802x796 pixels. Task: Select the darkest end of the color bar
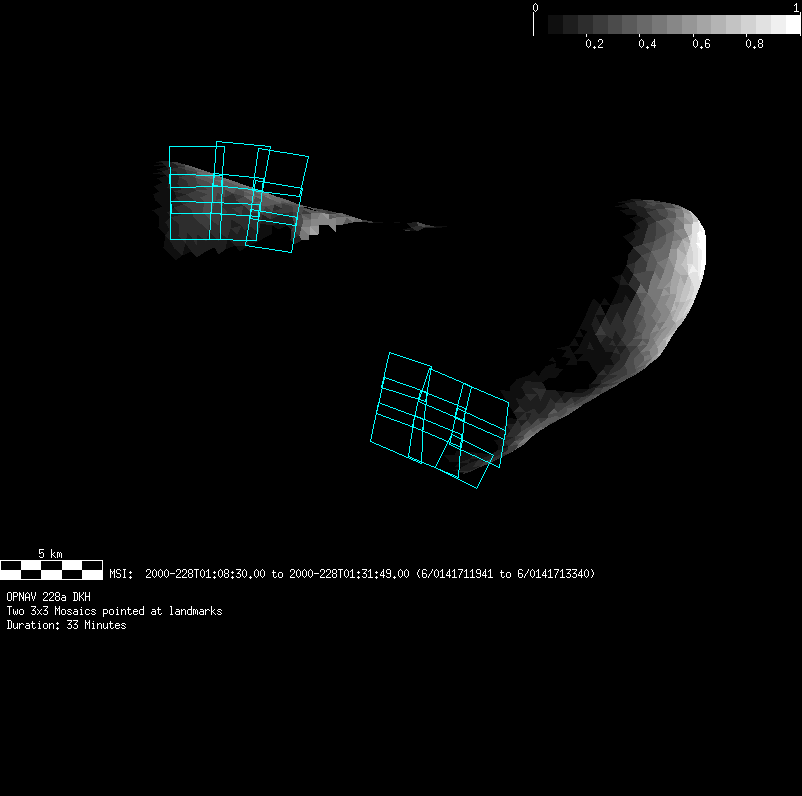(542, 25)
